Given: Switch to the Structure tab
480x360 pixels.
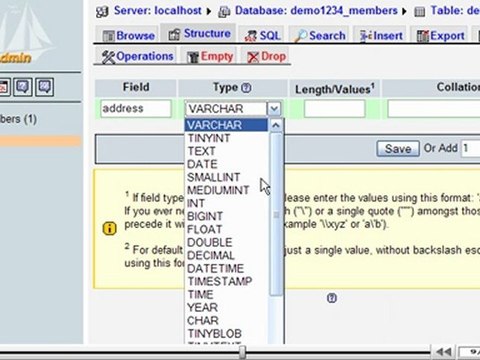Looking at the screenshot, I should point(199,34).
